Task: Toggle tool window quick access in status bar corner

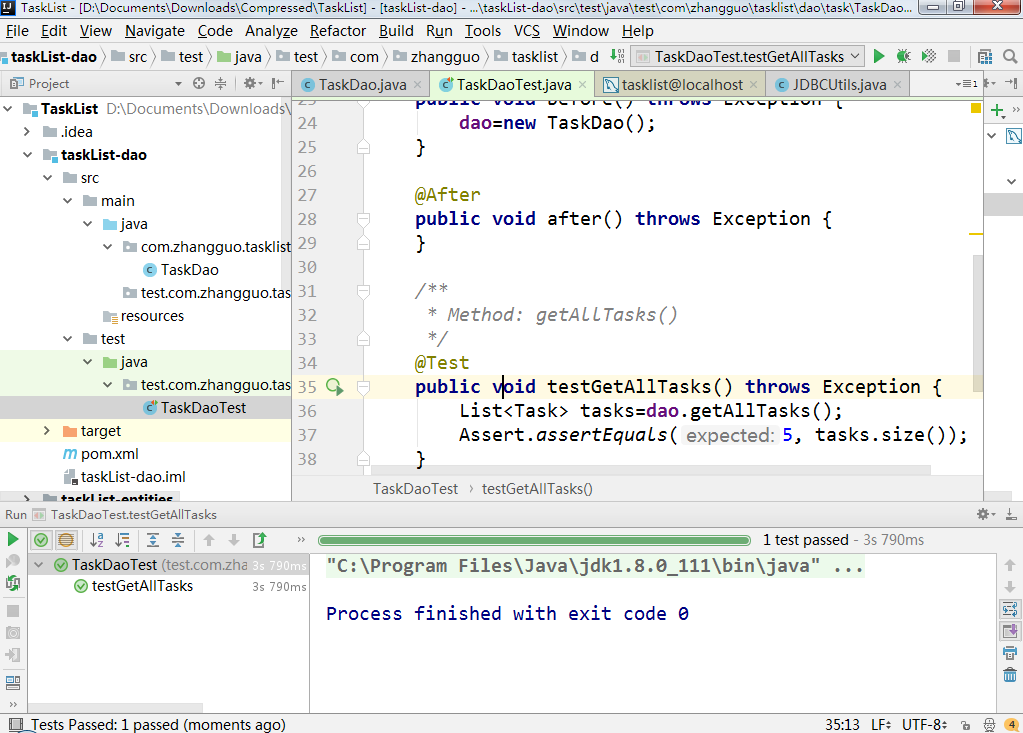Action: [x=16, y=725]
